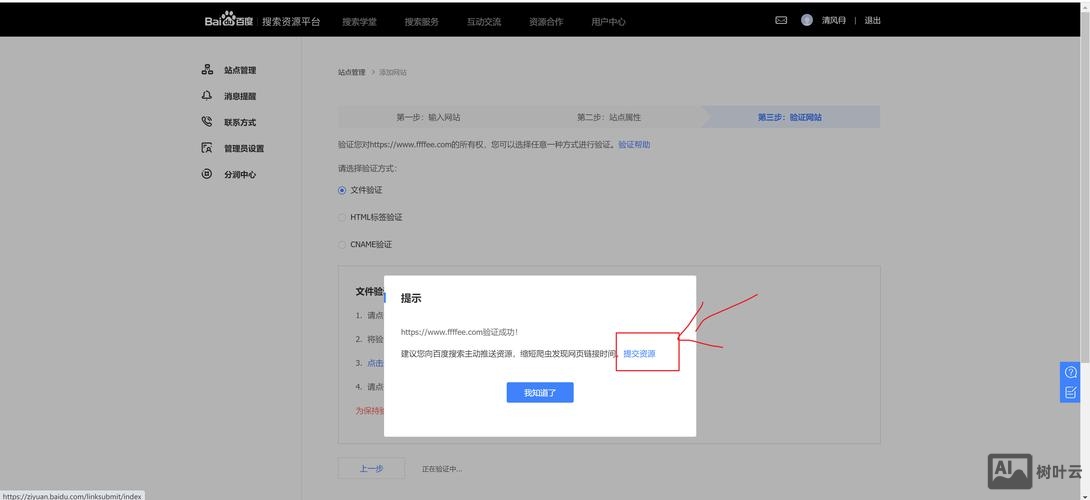Screen dimensions: 1090x500
Task: Click 站点管理 breadcrumb link
Action: (352, 72)
